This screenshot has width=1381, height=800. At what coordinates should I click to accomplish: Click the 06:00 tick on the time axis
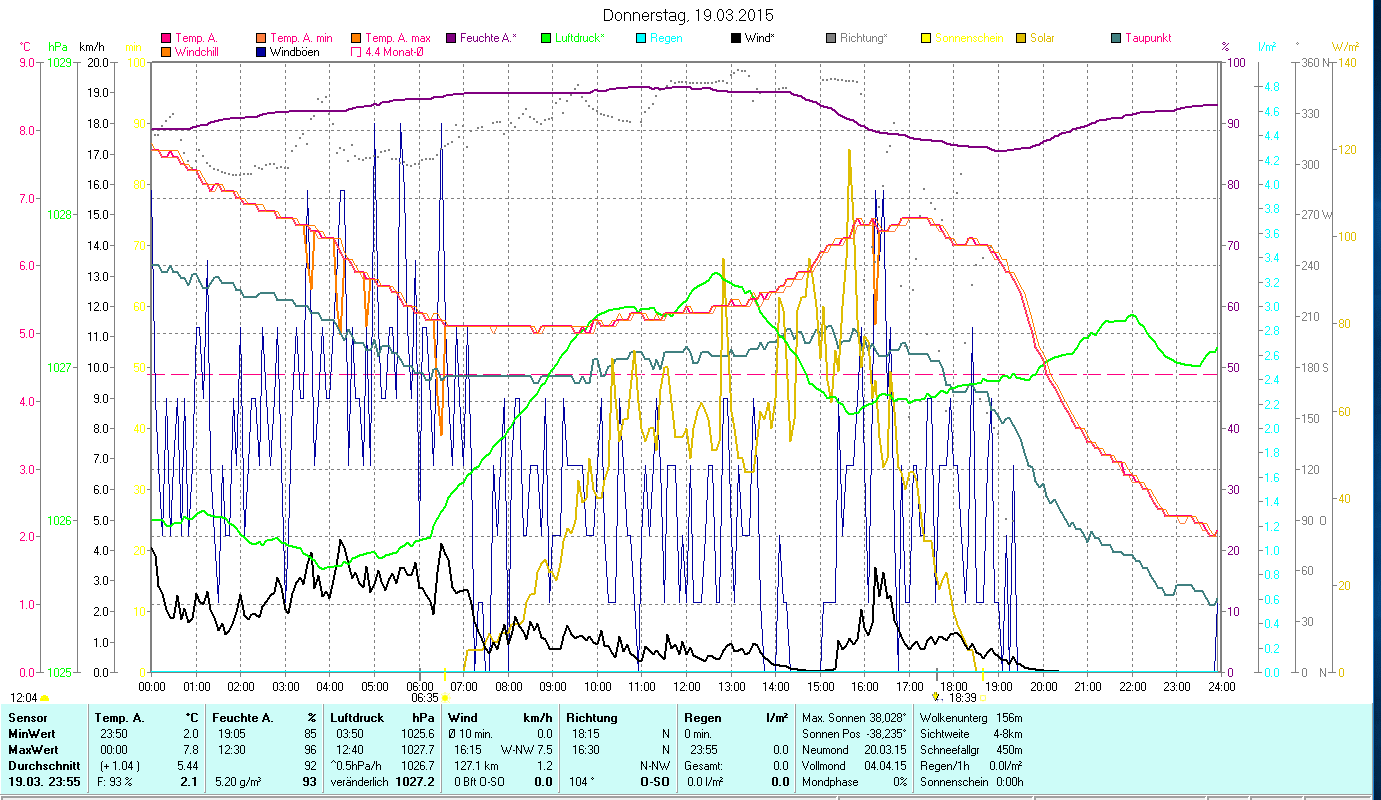pos(419,686)
